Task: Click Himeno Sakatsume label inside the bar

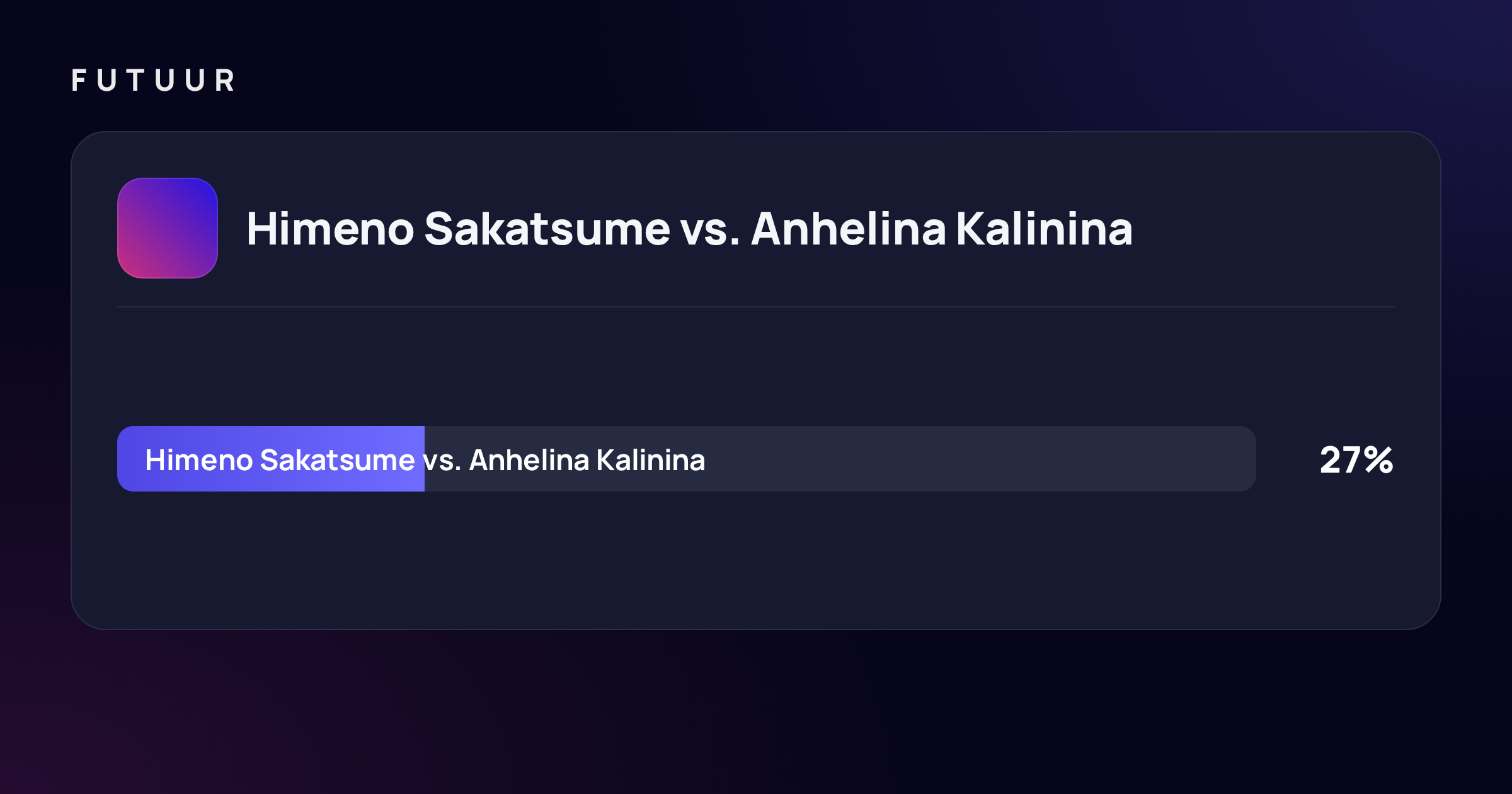Action: coord(280,460)
